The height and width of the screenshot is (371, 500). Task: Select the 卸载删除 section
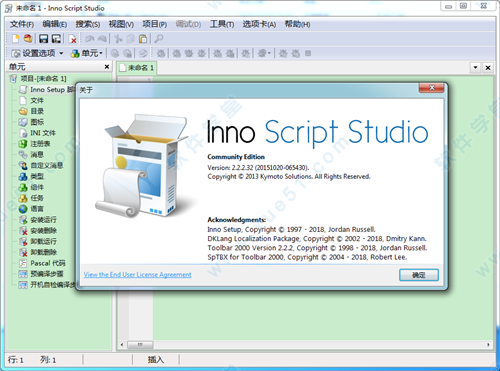pos(43,252)
